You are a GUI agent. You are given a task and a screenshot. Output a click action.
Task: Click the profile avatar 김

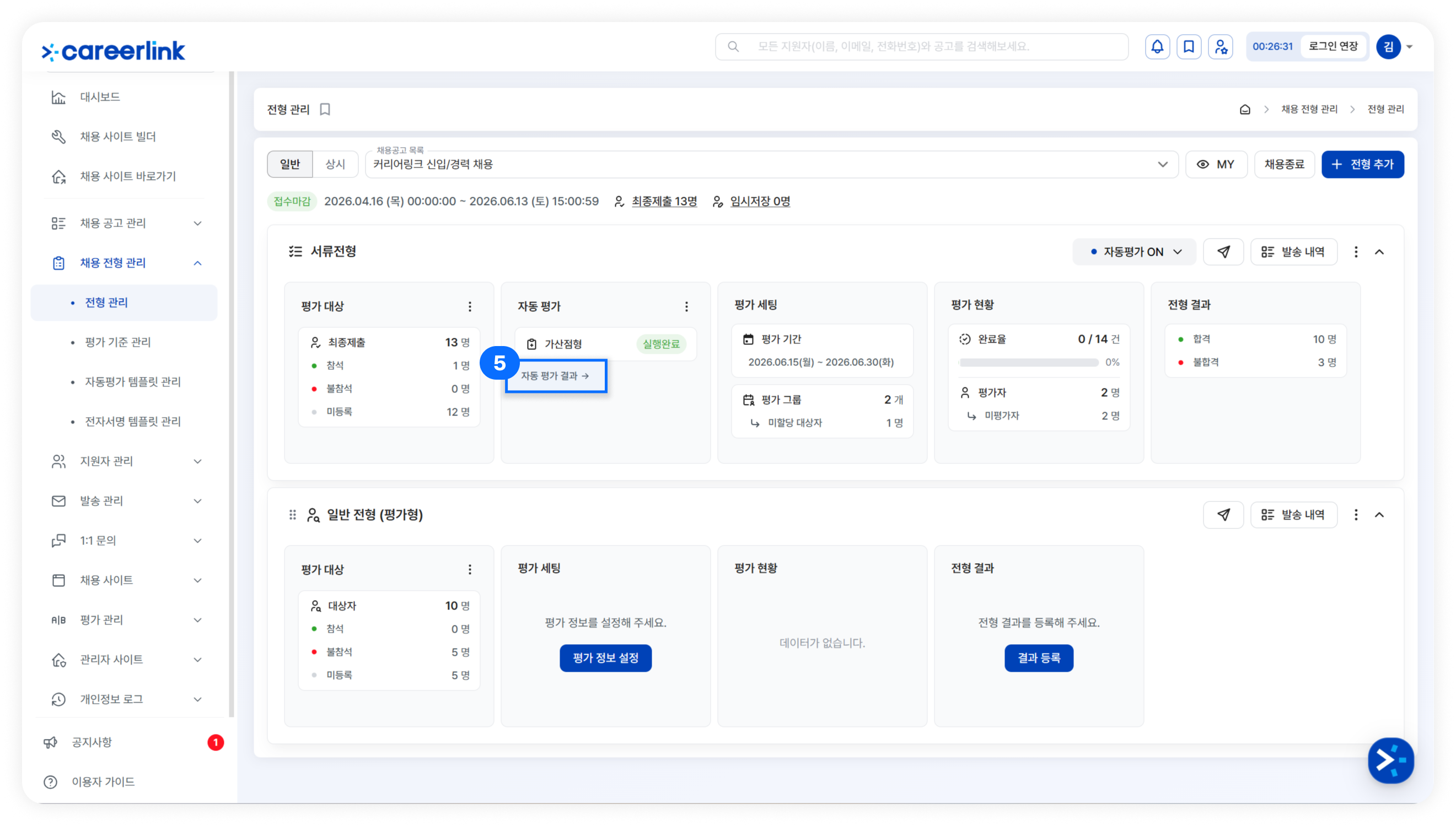(x=1389, y=46)
